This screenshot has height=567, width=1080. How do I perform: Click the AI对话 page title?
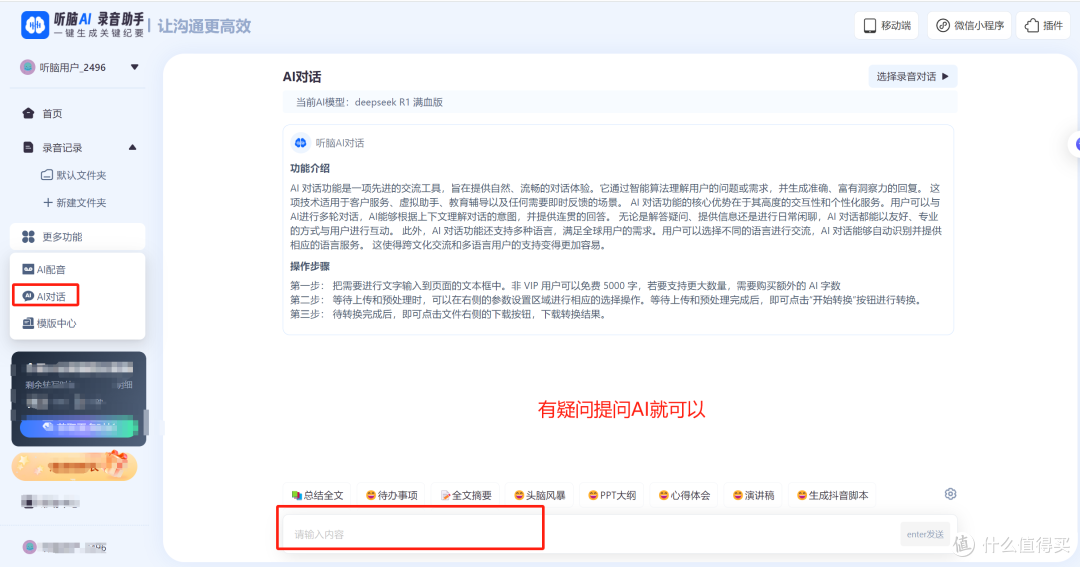point(302,77)
